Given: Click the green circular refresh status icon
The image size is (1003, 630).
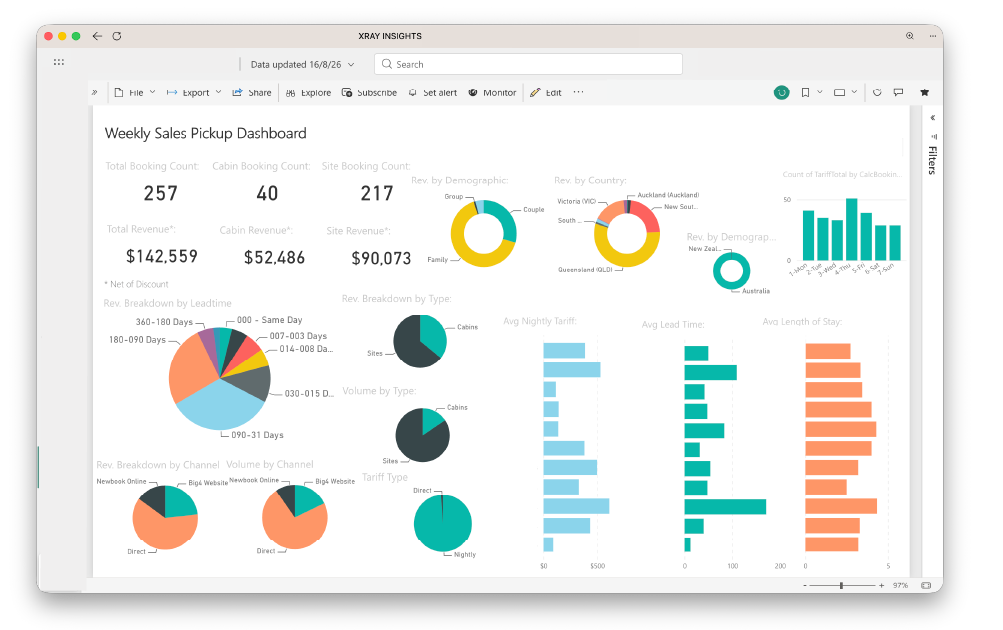Looking at the screenshot, I should (x=782, y=92).
